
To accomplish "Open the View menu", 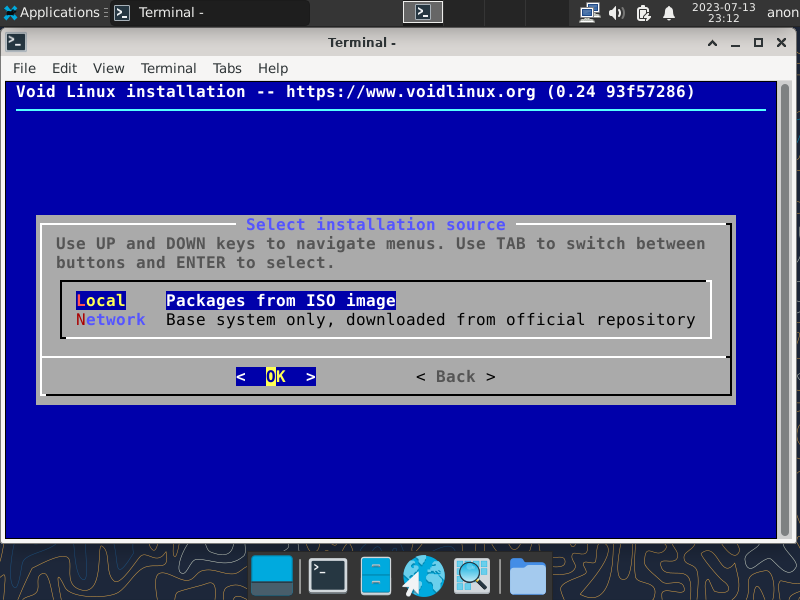I will pyautogui.click(x=108, y=68).
